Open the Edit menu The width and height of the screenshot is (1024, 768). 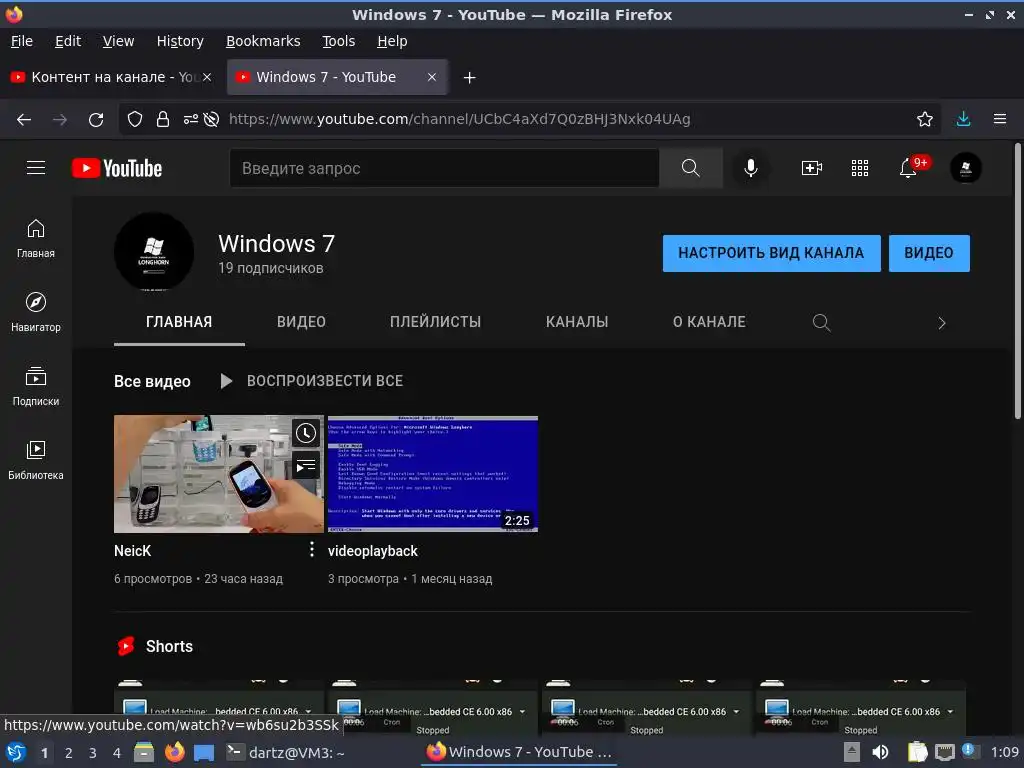(68, 41)
